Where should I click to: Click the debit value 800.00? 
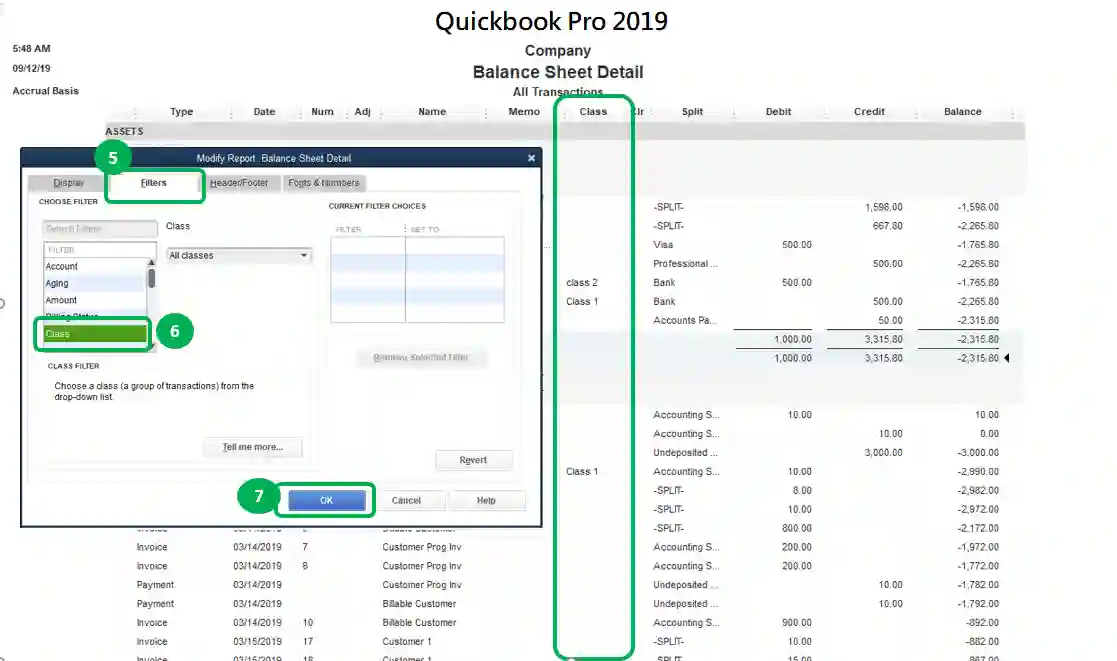pyautogui.click(x=796, y=529)
